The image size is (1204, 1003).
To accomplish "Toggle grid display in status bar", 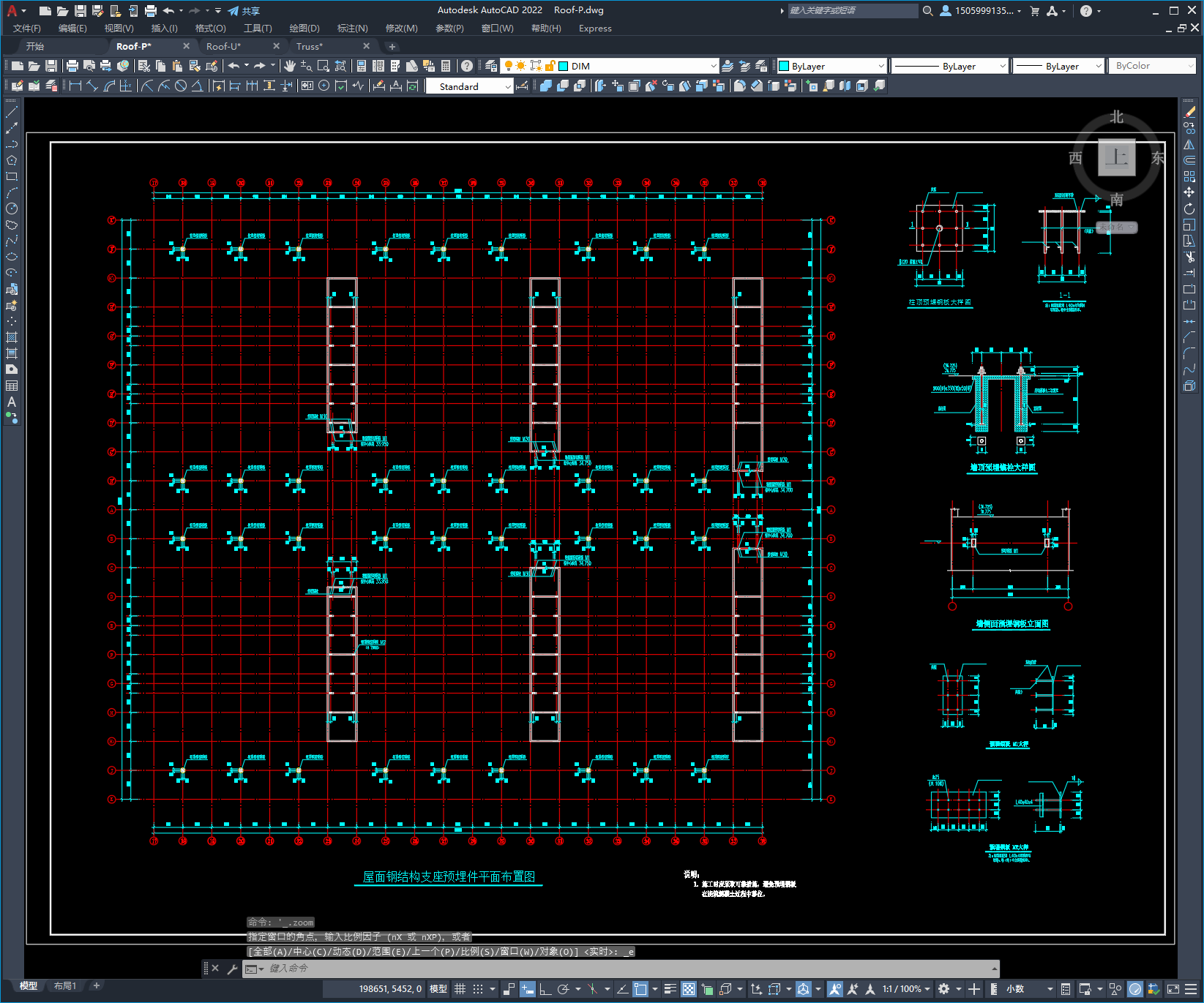I will [x=460, y=989].
